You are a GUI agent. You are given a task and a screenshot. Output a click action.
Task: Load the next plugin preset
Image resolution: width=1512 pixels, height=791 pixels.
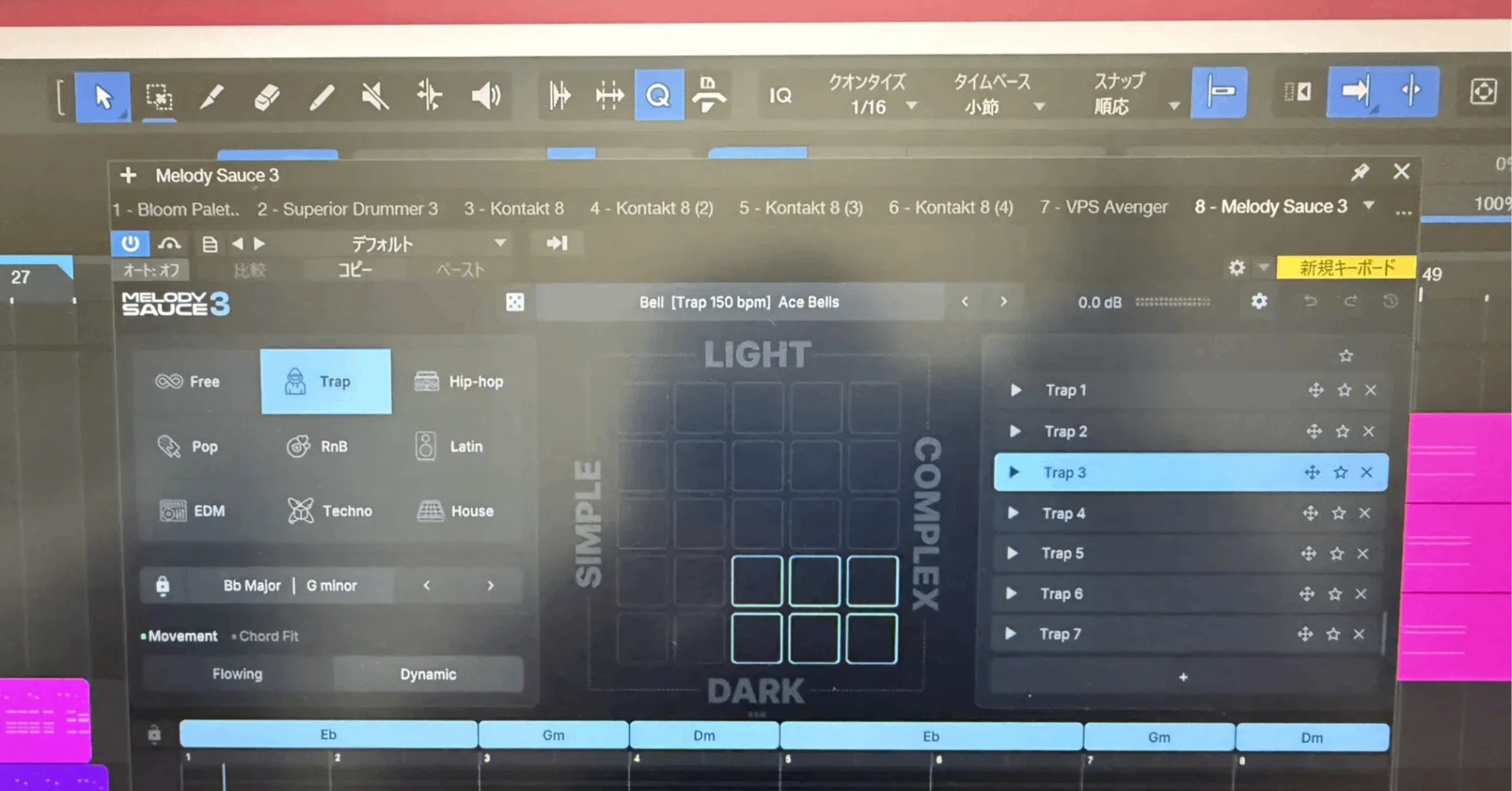(x=260, y=244)
